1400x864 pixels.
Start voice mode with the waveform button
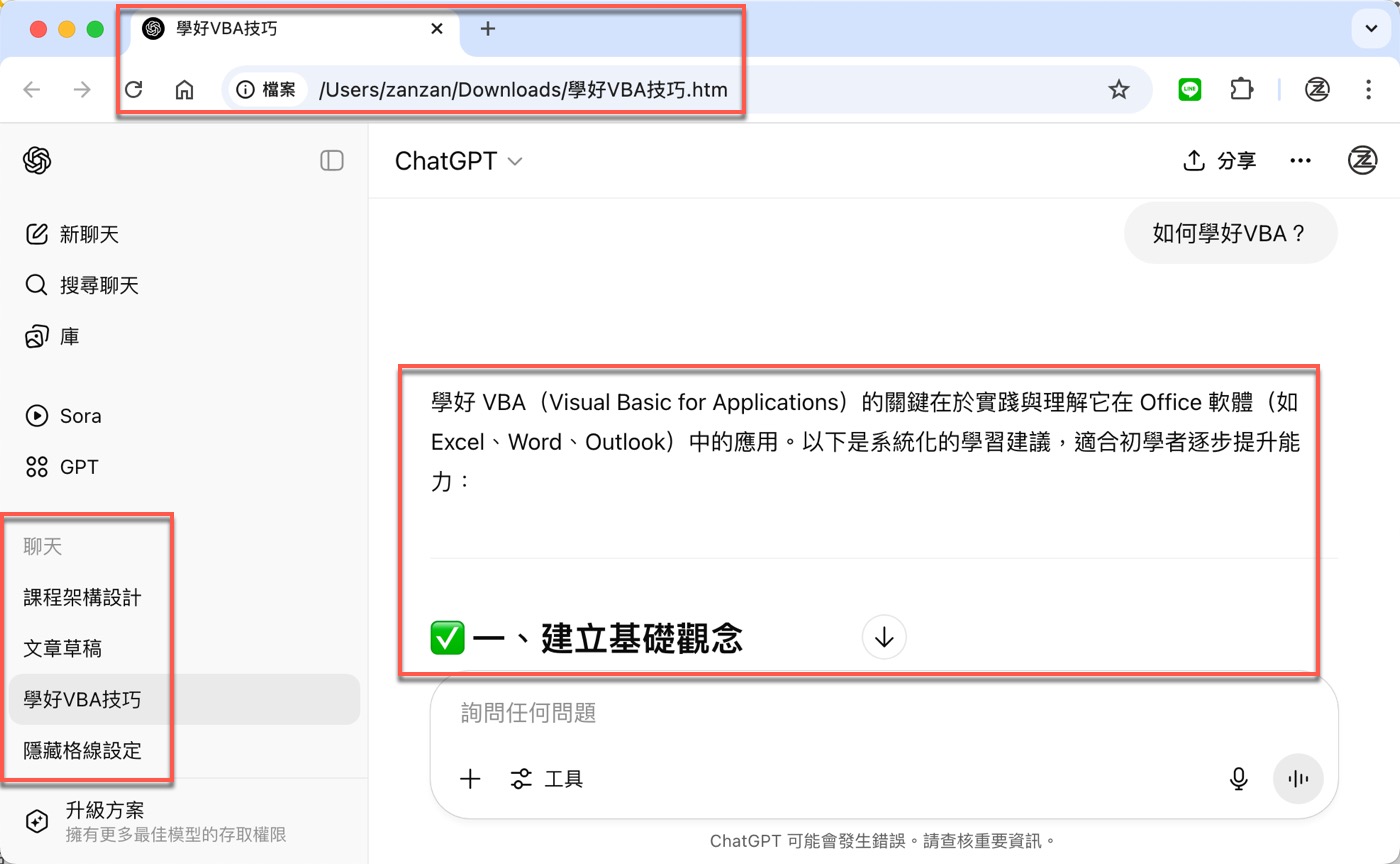tap(1298, 779)
